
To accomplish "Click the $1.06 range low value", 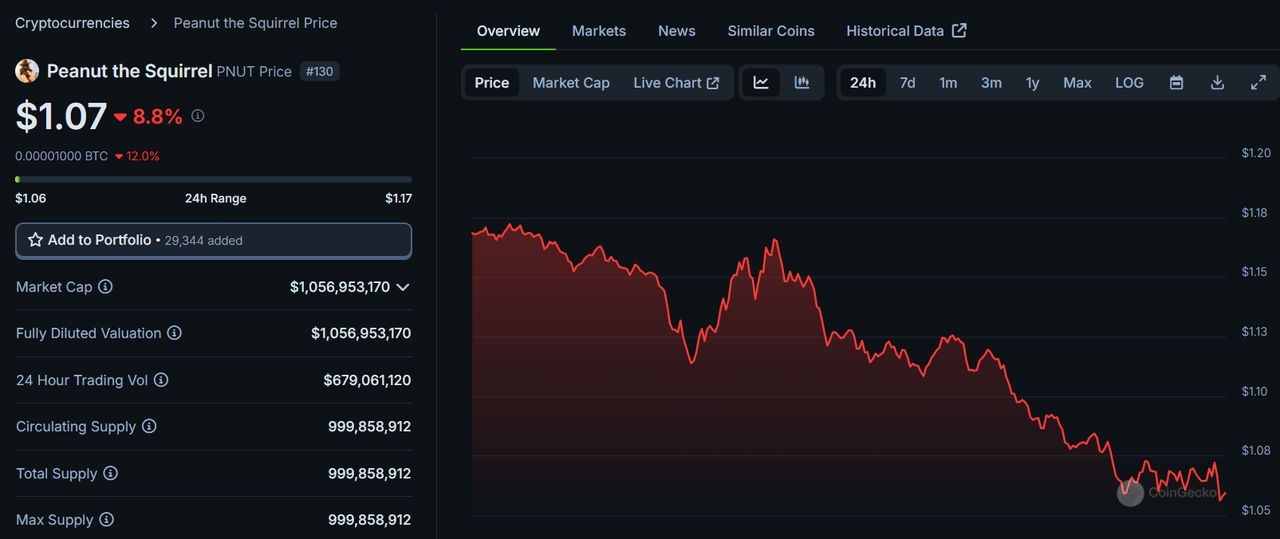I will tap(30, 198).
